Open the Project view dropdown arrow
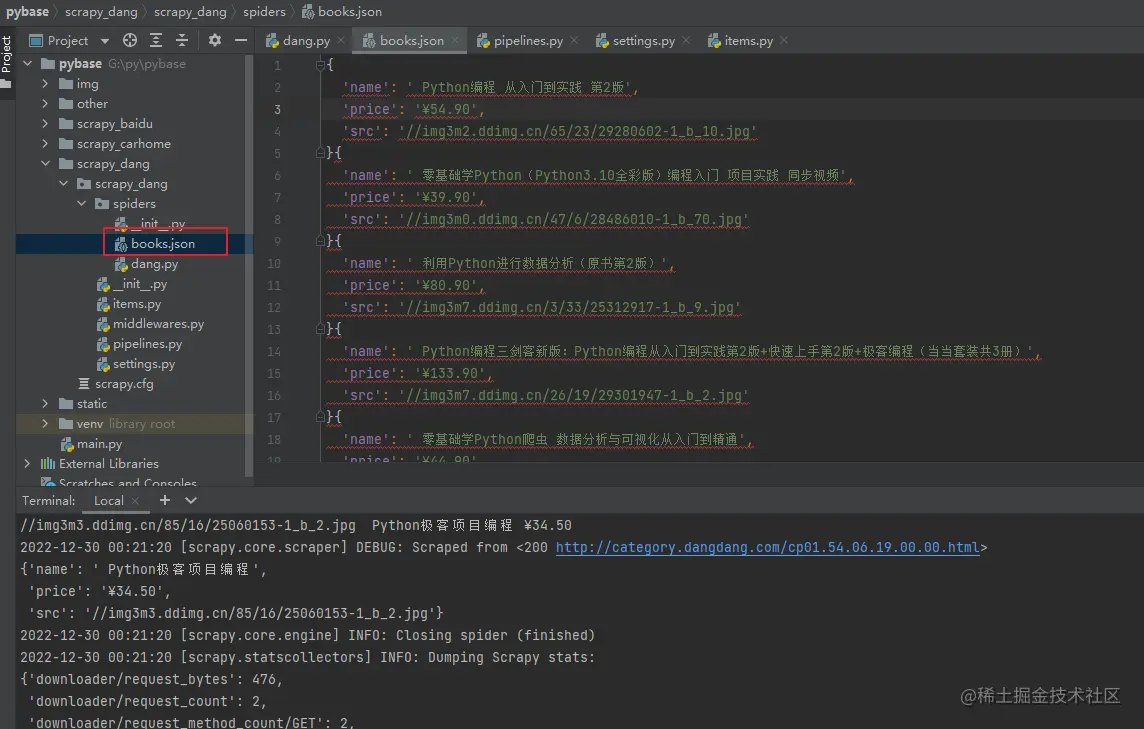1144x729 pixels. coord(105,41)
